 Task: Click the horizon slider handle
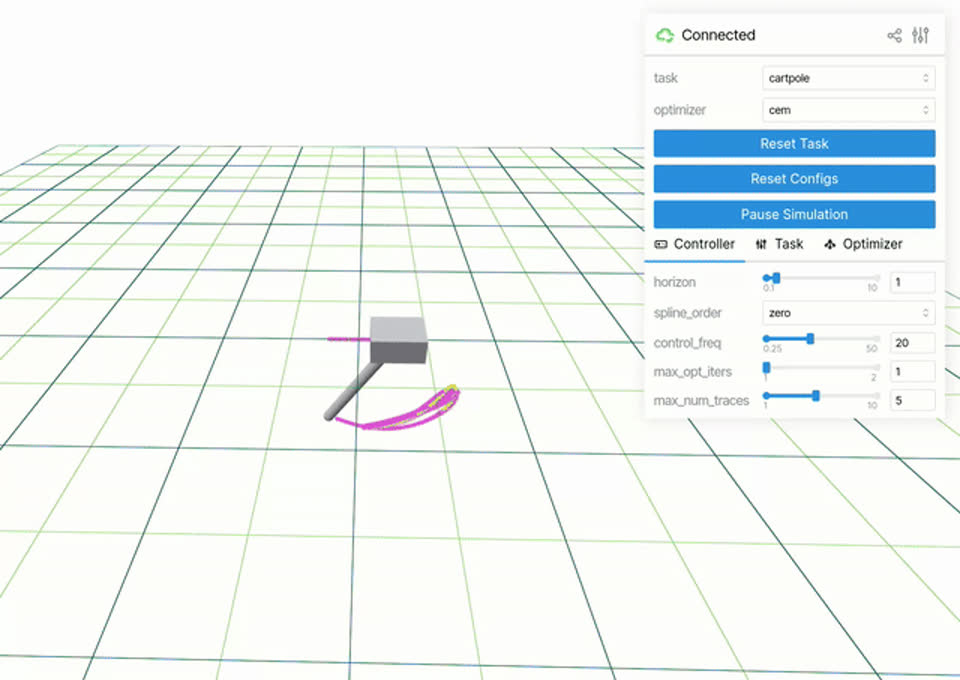point(776,278)
